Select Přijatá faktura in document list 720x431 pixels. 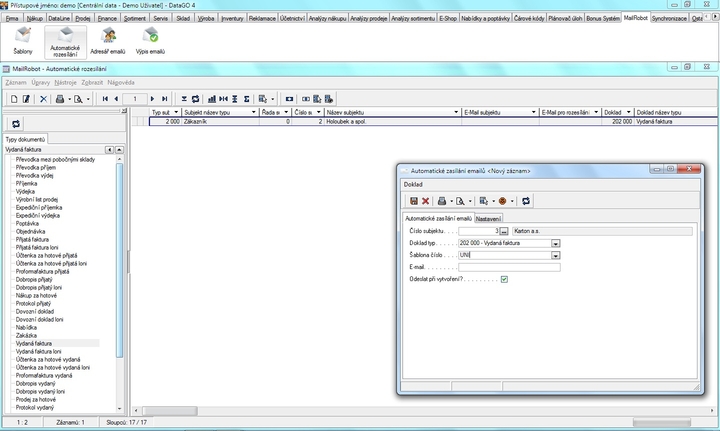[32, 239]
